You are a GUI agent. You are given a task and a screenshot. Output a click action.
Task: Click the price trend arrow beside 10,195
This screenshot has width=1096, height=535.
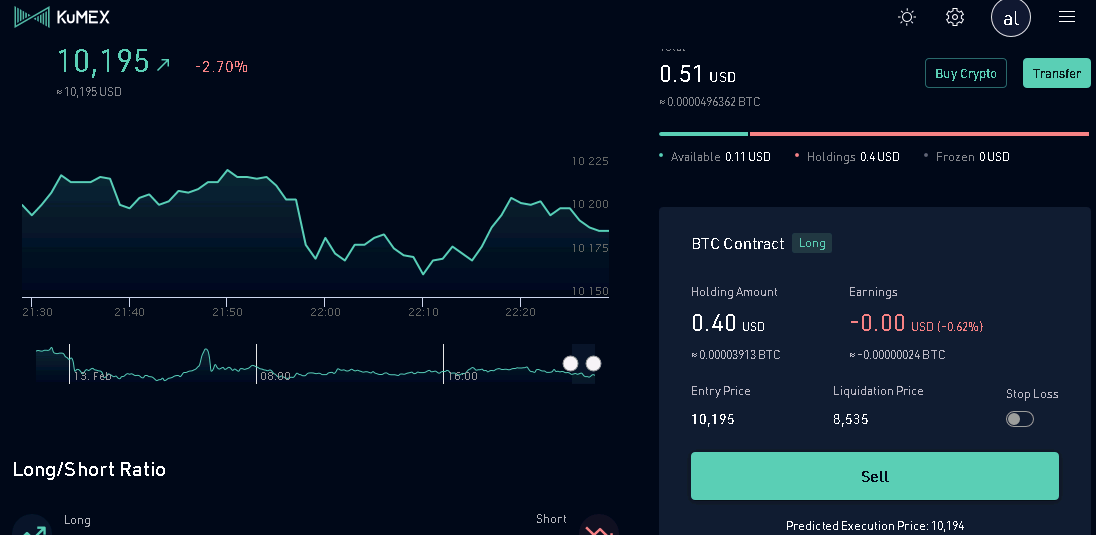(x=163, y=65)
